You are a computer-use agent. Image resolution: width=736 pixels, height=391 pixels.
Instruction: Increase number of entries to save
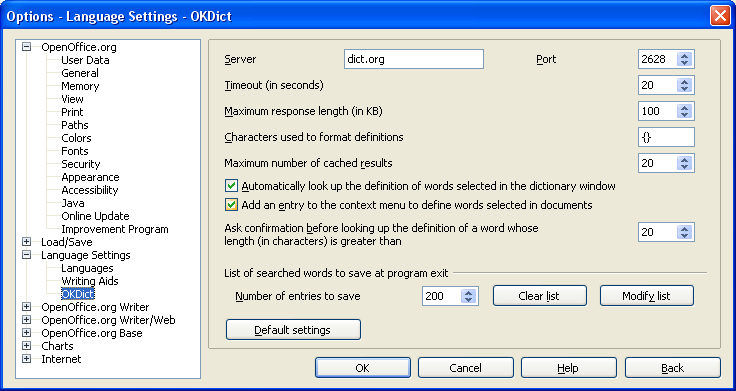[x=468, y=292]
